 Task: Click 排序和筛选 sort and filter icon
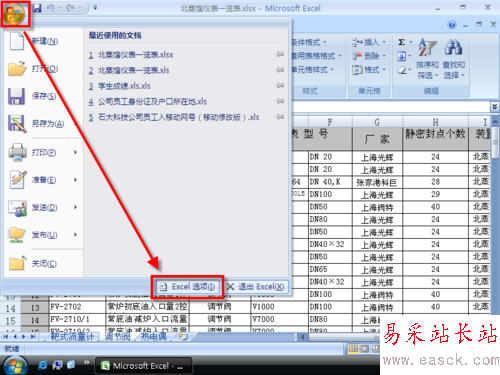click(x=427, y=47)
